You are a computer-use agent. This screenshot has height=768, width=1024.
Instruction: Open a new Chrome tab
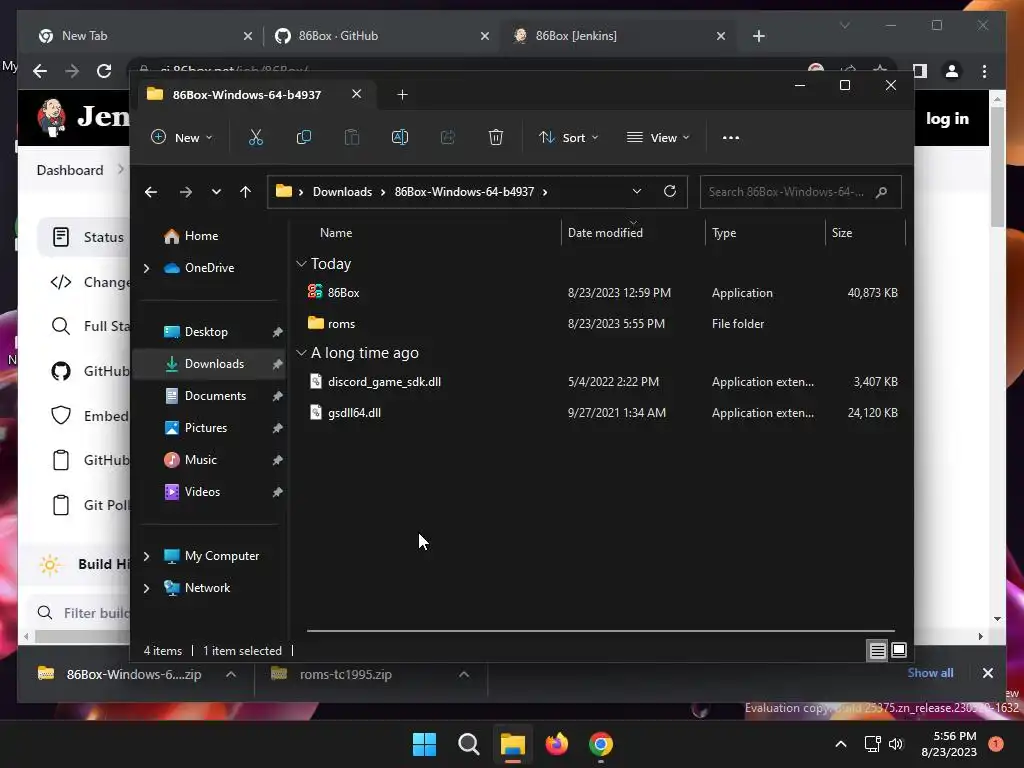(x=758, y=36)
